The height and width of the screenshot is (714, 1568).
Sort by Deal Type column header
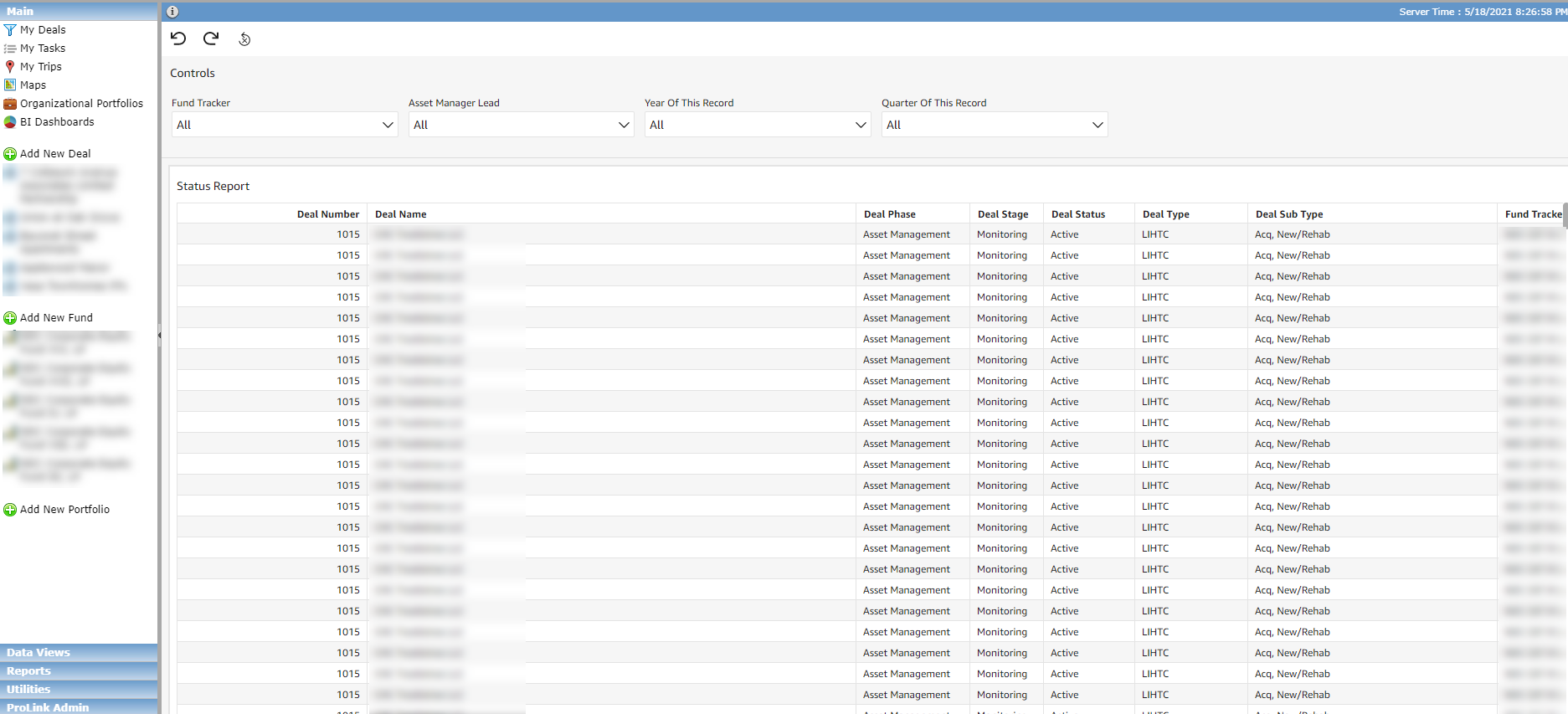tap(1166, 214)
